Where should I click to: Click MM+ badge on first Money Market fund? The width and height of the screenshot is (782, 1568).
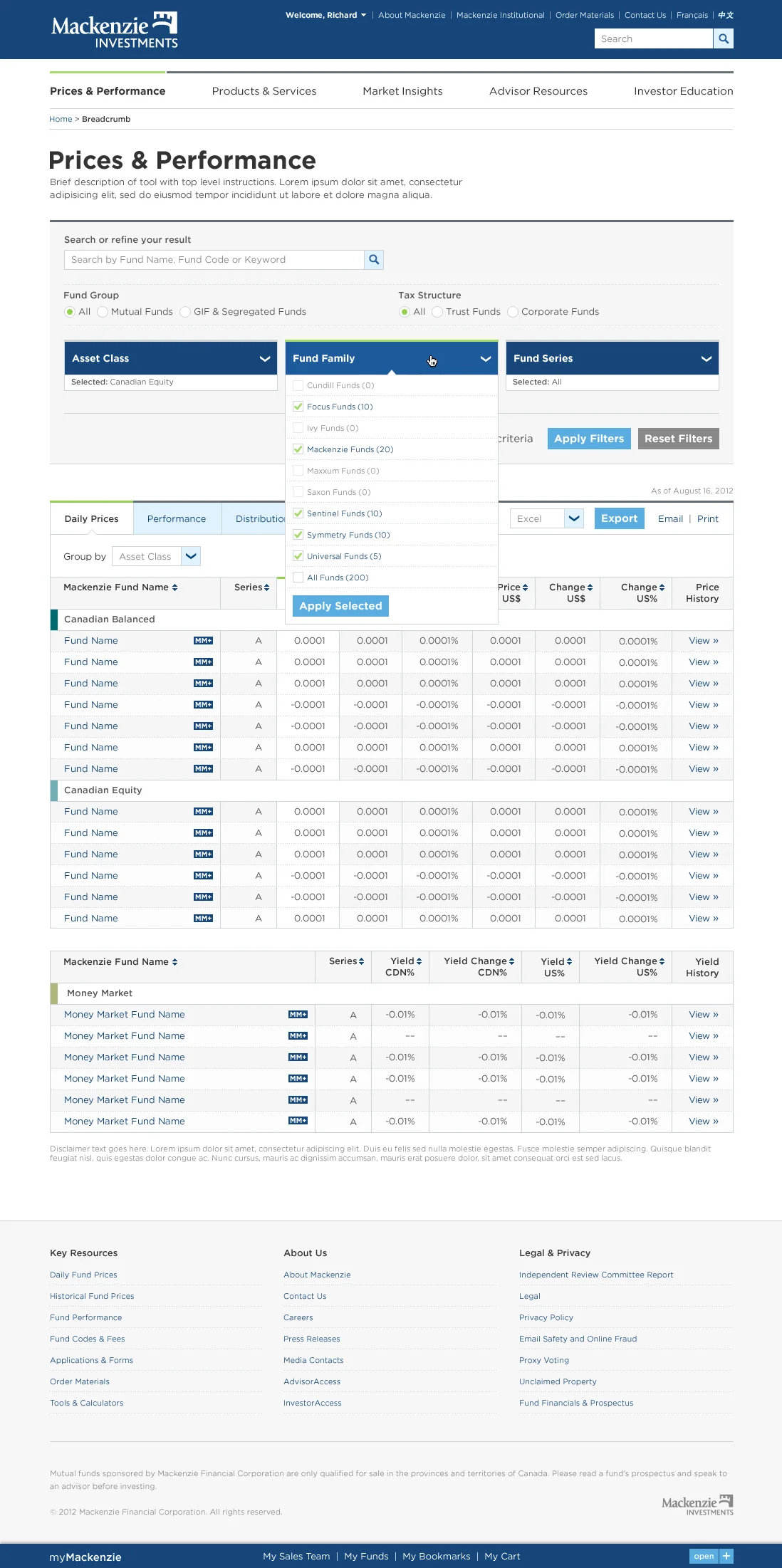pos(298,1015)
